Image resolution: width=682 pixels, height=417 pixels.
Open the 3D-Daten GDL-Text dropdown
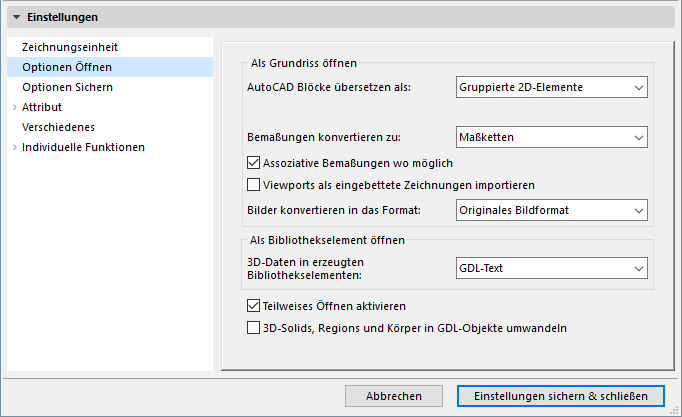(551, 268)
